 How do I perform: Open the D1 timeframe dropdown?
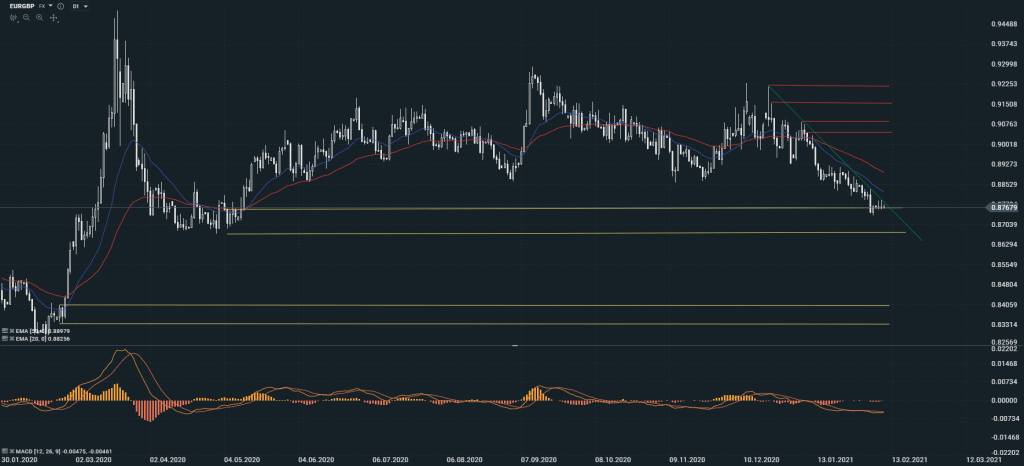point(80,6)
